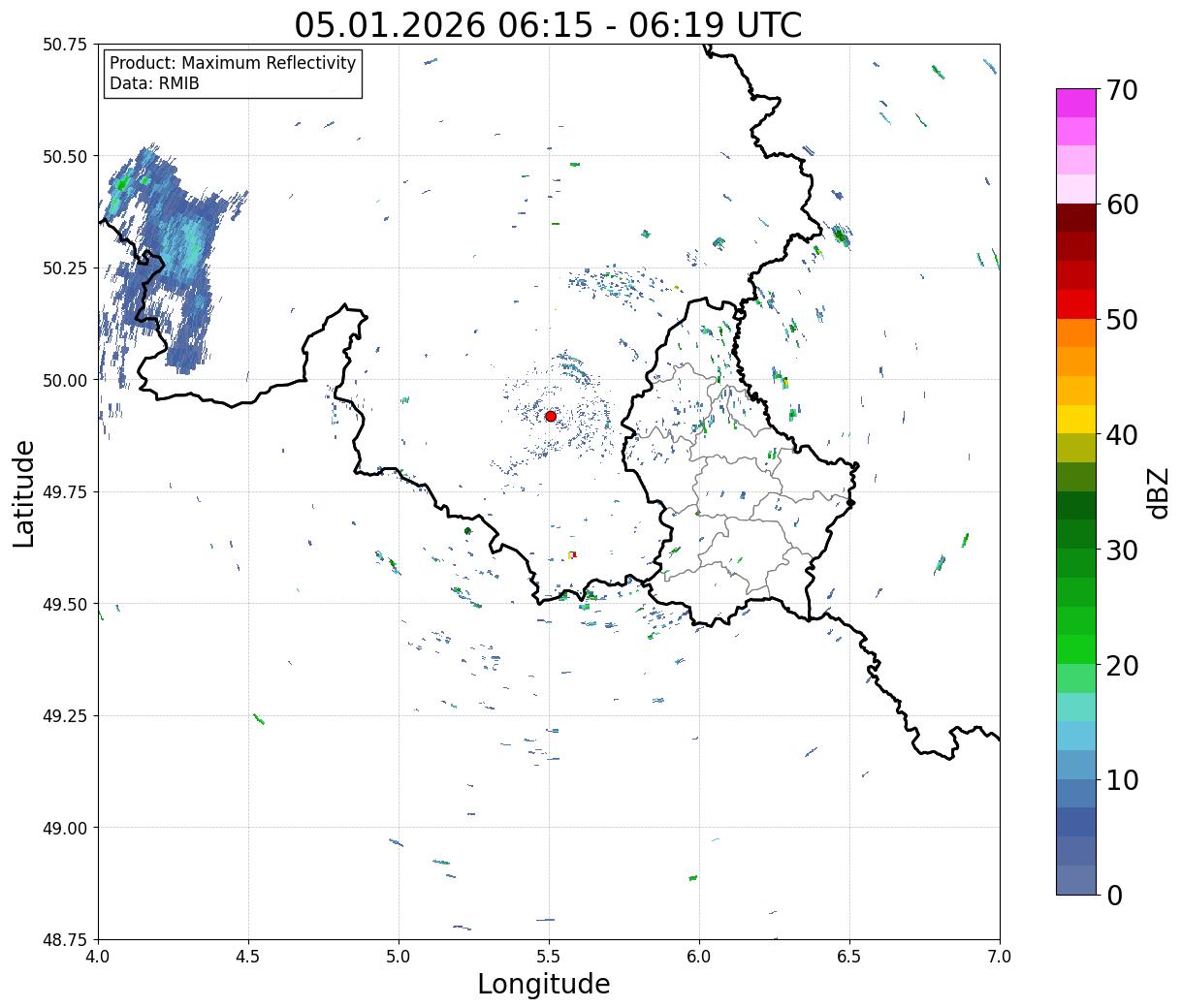
Task: Click the light cyan colorbar segment above 10
Action: tap(1076, 737)
